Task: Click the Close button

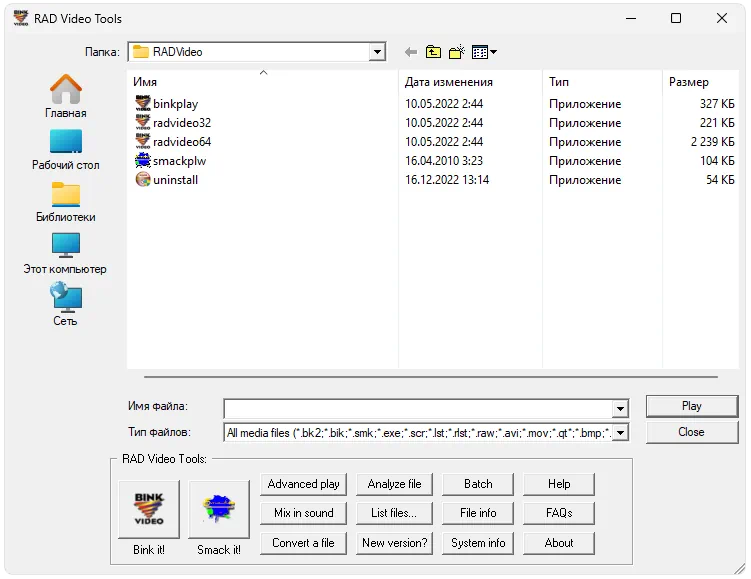Action: 692,432
